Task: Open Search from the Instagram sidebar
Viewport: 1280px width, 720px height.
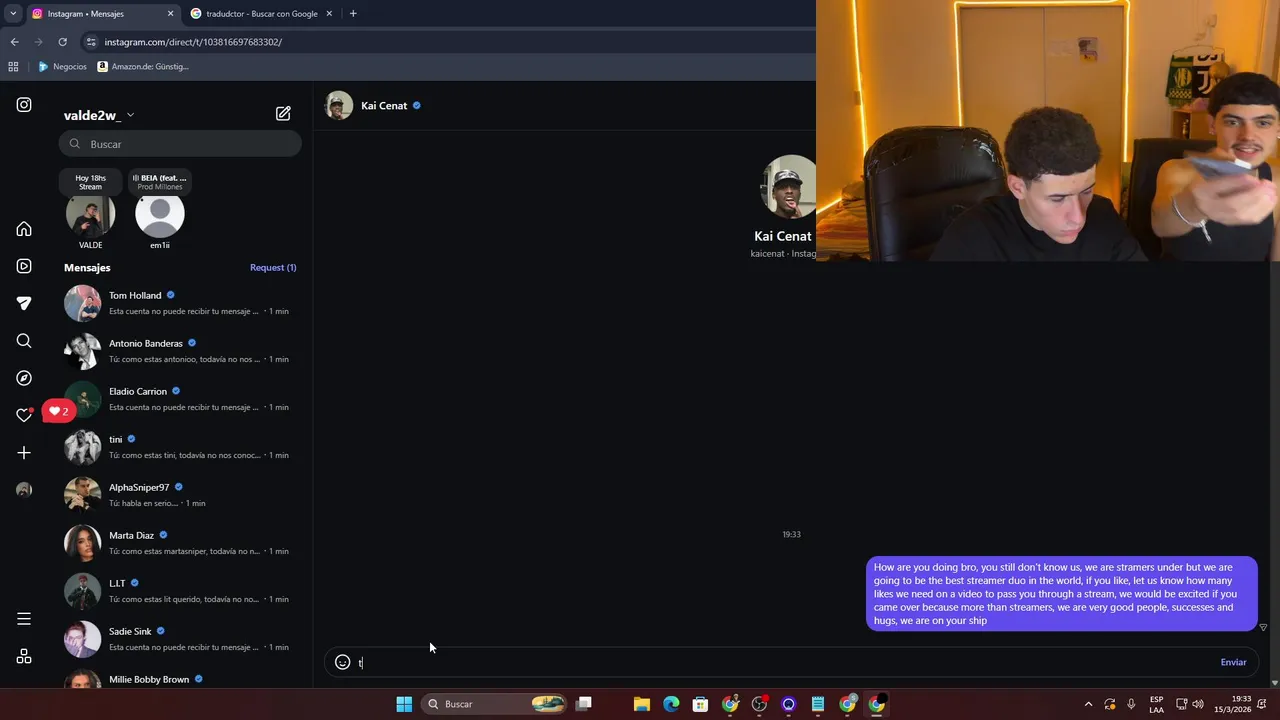Action: pyautogui.click(x=24, y=341)
